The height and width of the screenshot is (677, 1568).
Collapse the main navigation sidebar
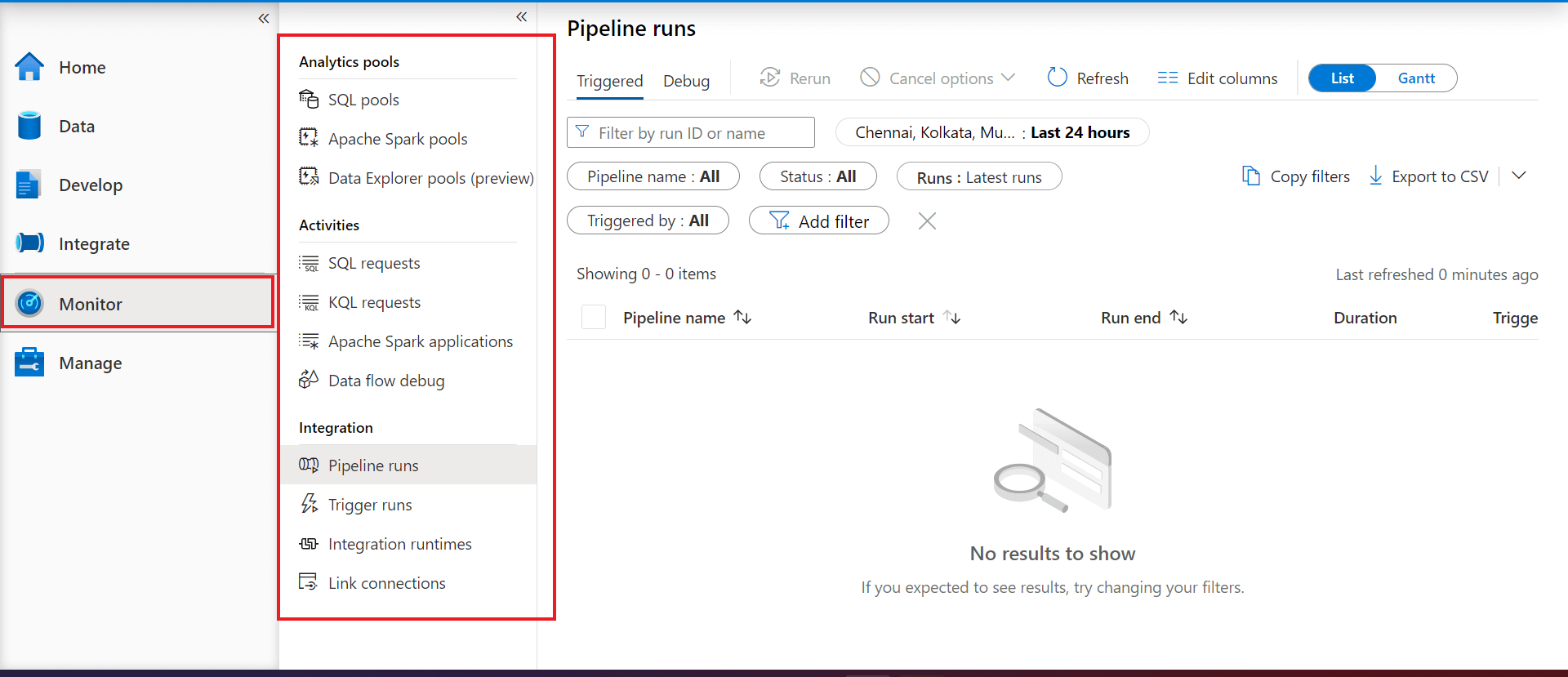pyautogui.click(x=264, y=18)
